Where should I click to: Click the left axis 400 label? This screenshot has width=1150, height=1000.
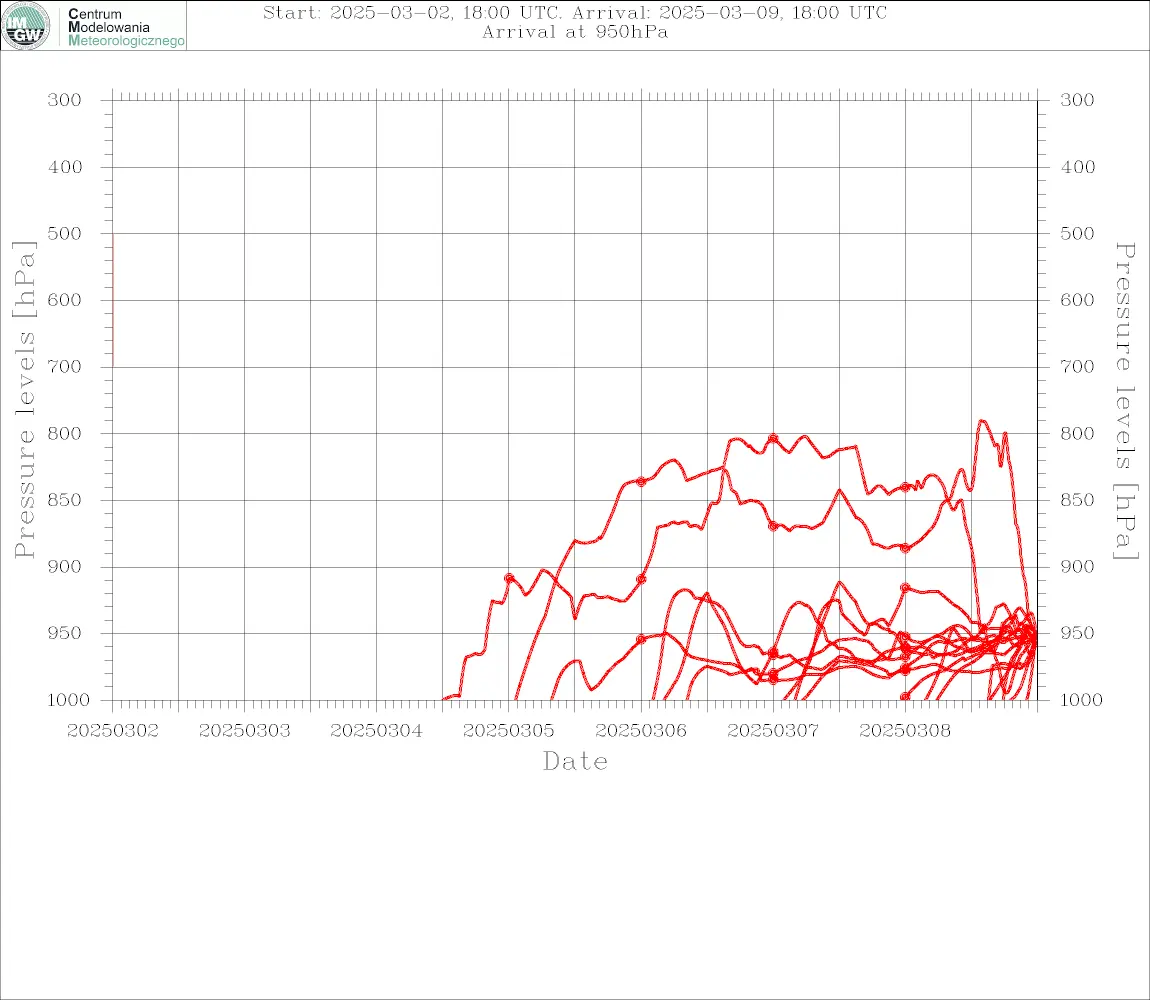coord(65,167)
